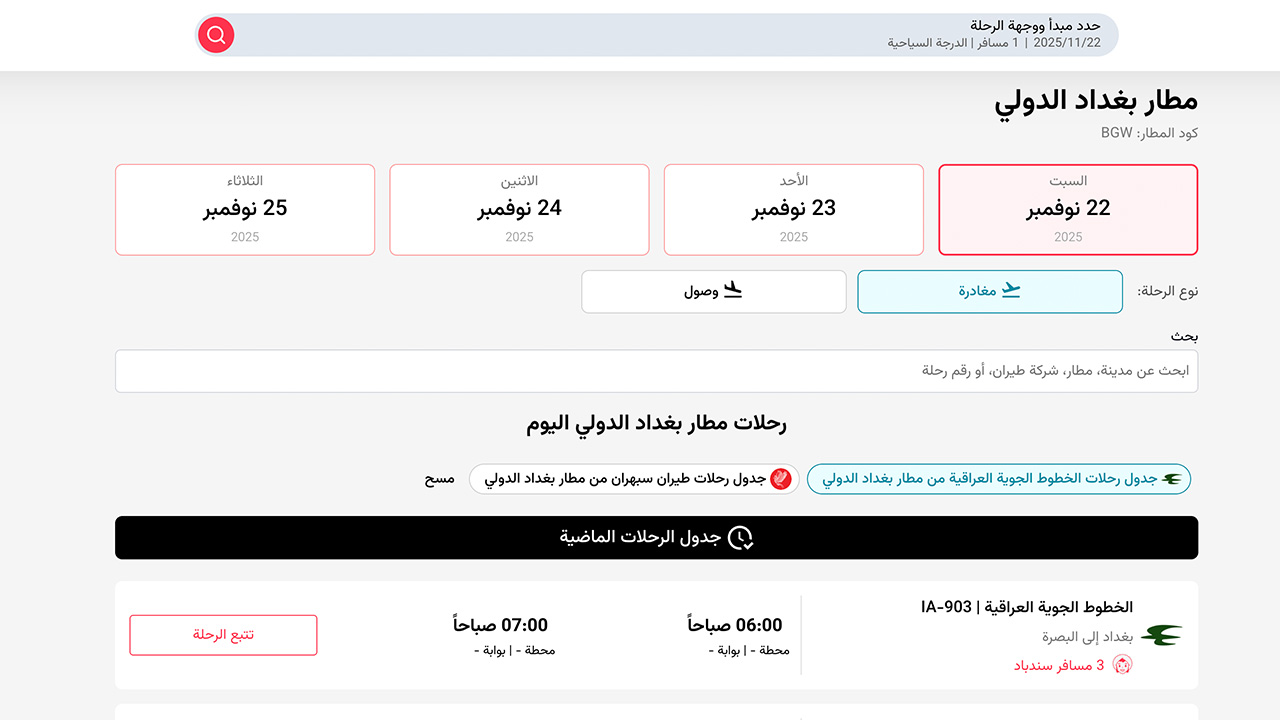The image size is (1280, 720).
Task: Open the 3 مسافر سندباد link
Action: 1059,665
